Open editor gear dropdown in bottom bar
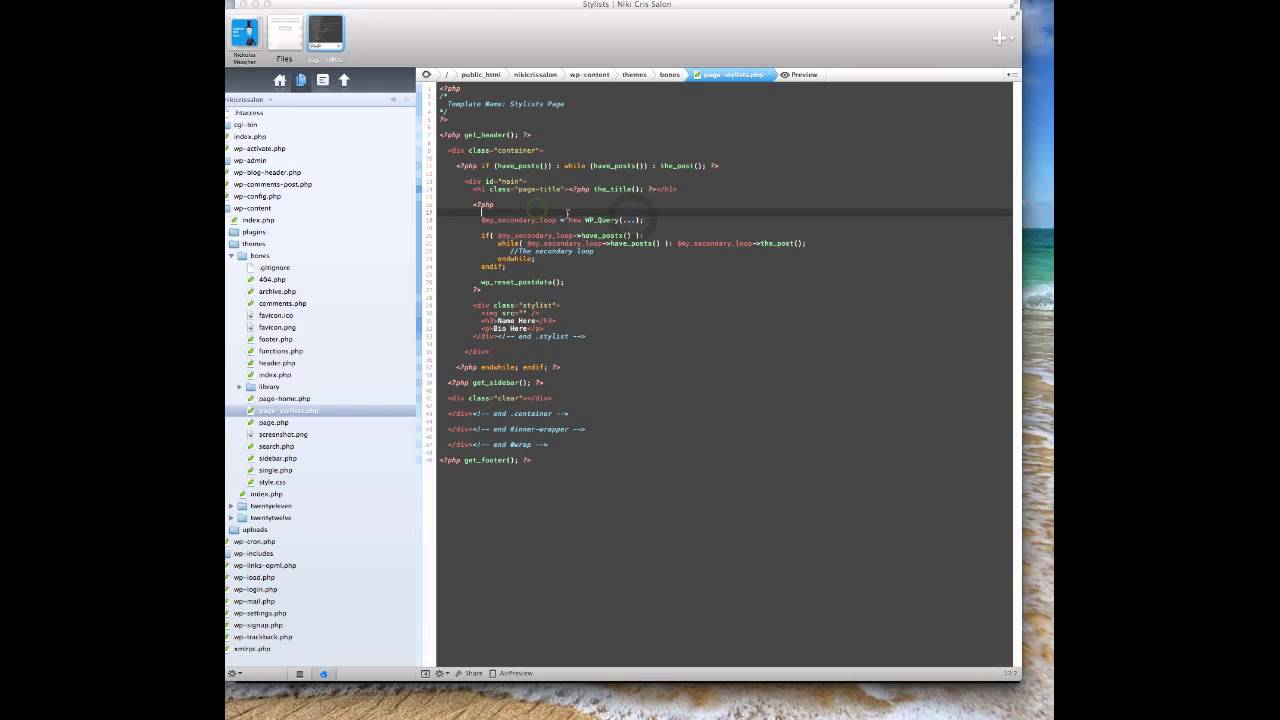The image size is (1280, 720). (x=441, y=674)
